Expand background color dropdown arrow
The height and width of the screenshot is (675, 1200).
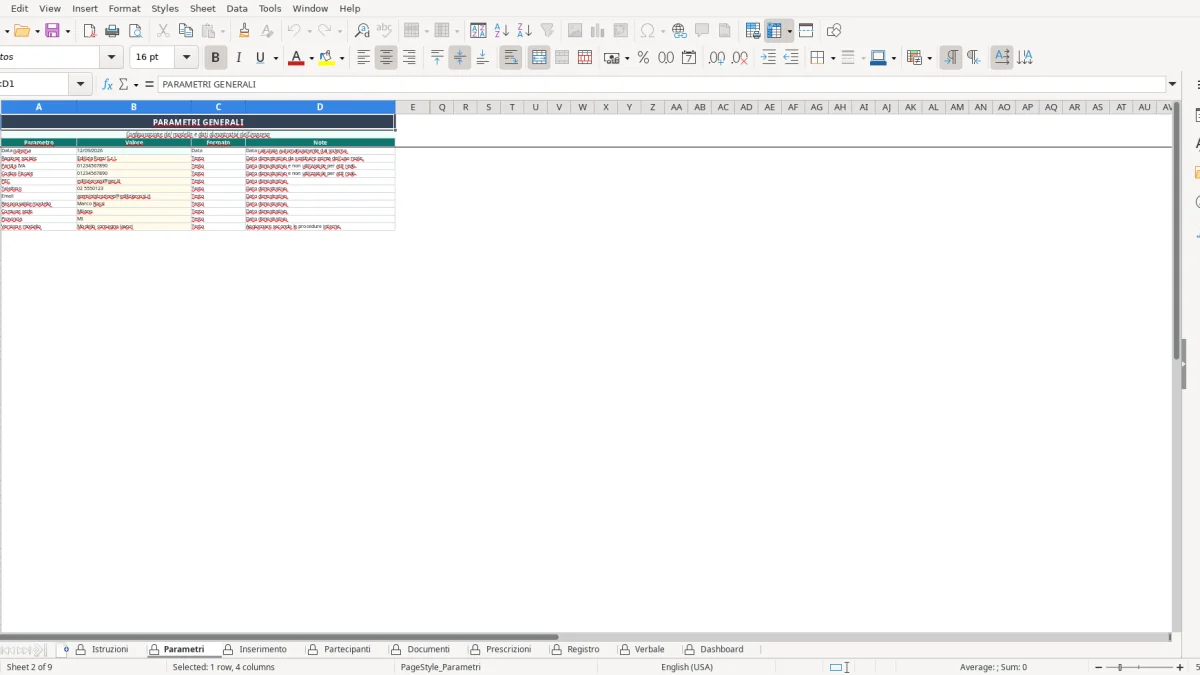pos(342,58)
